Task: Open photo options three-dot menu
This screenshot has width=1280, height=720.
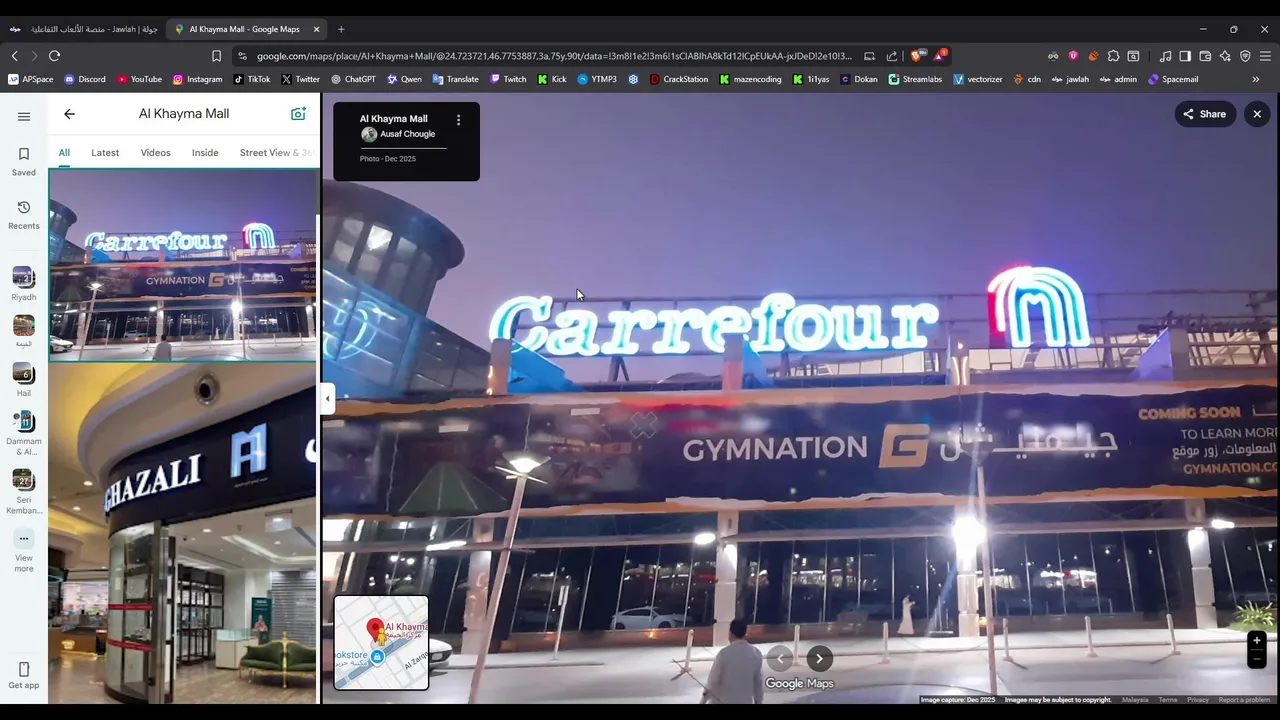Action: pyautogui.click(x=459, y=120)
